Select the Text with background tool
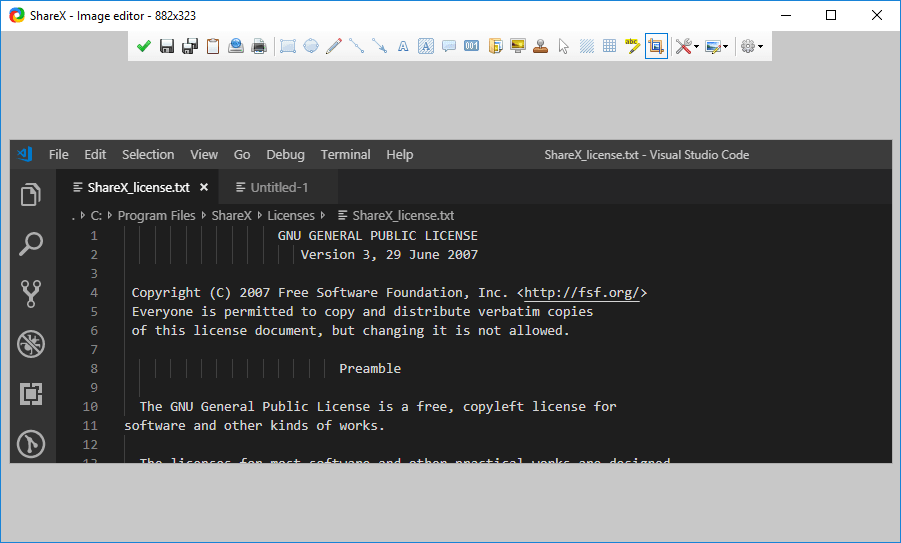This screenshot has height=543, width=901. [426, 46]
